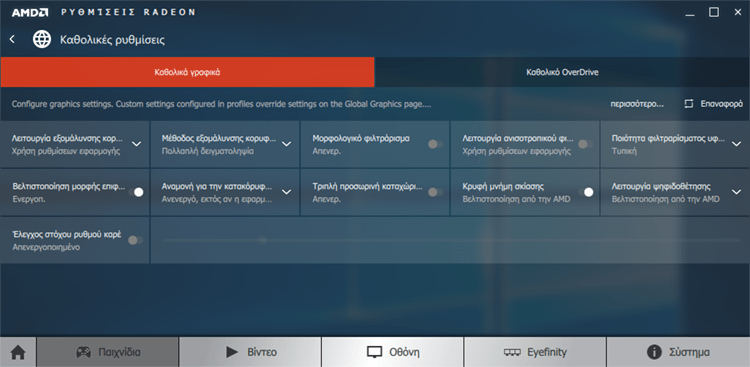Open the Παιχνίδια section
This screenshot has height=367, width=750.
click(108, 353)
